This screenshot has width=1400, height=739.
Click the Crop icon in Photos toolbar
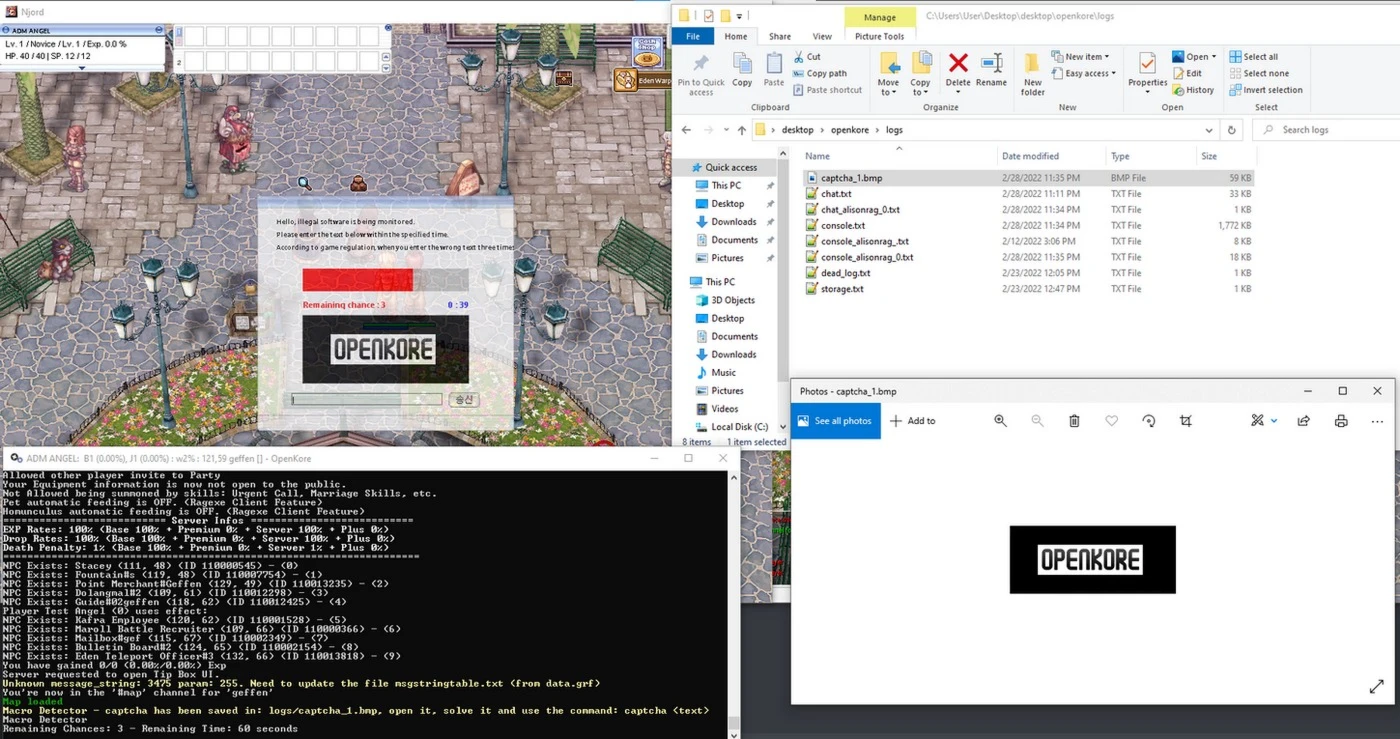click(x=1186, y=421)
